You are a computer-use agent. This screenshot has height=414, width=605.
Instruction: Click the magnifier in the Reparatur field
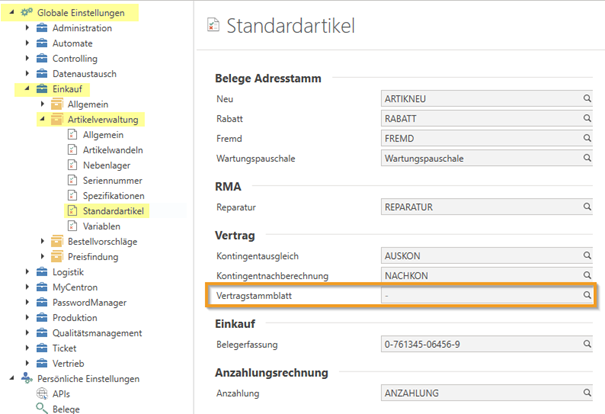pos(588,207)
